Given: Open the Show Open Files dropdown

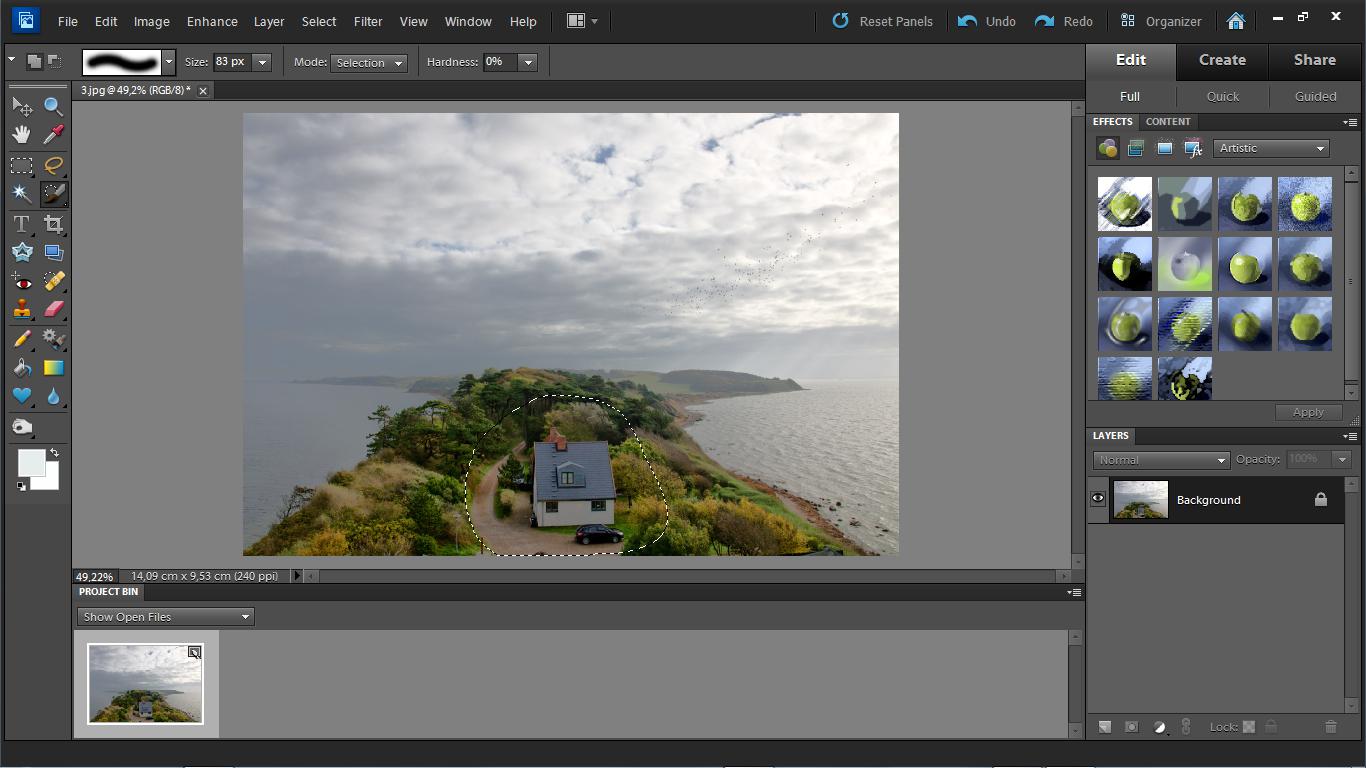Looking at the screenshot, I should 165,617.
